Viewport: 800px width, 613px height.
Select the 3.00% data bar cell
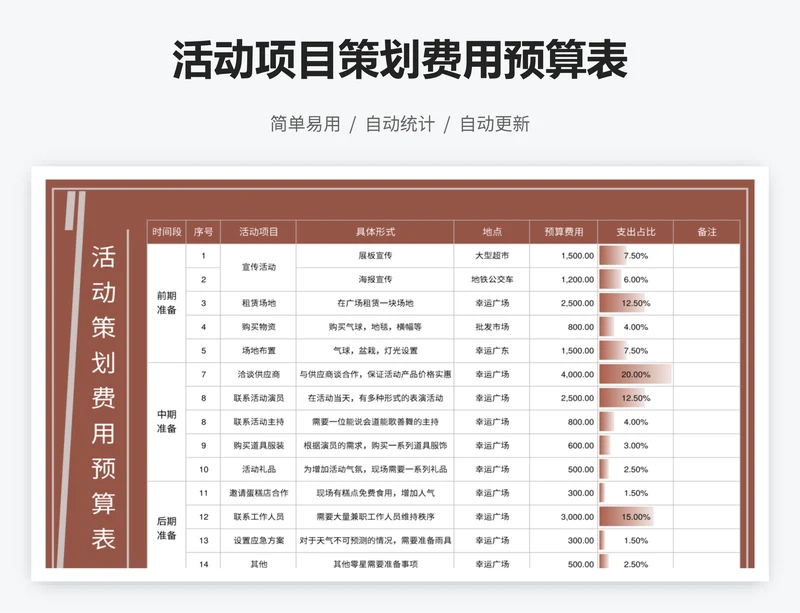click(x=636, y=446)
